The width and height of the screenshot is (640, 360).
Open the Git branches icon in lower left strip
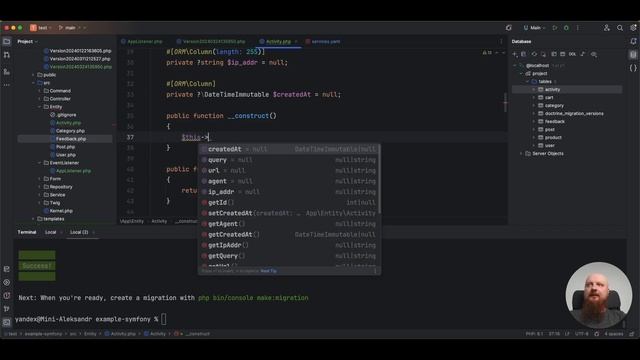7,309
